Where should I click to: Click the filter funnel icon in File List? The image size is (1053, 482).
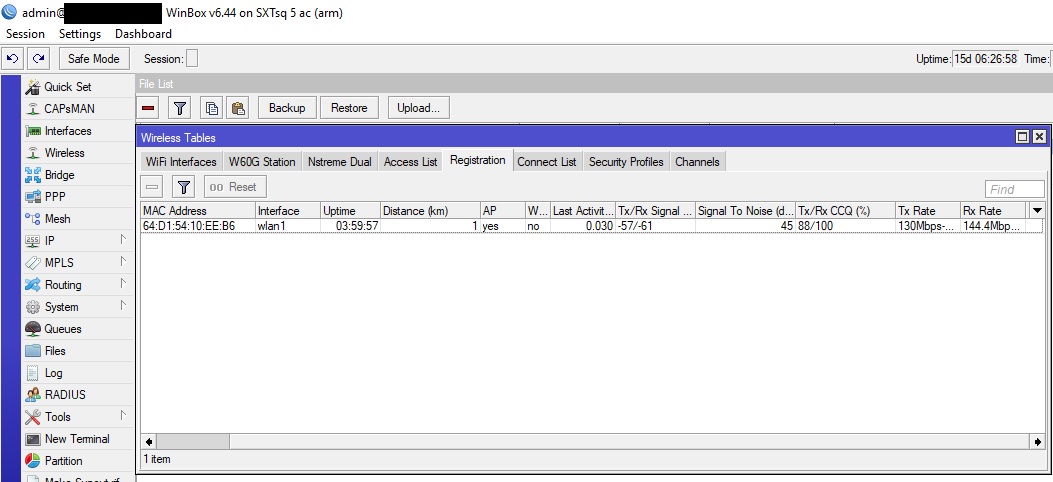pos(180,108)
